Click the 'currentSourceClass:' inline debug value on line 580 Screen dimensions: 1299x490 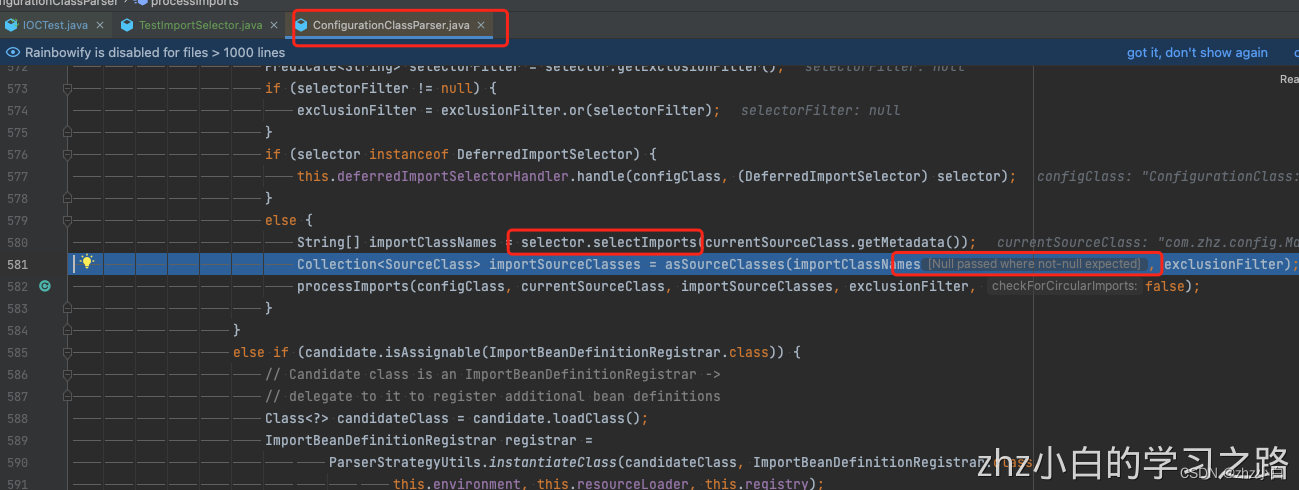tap(1147, 242)
